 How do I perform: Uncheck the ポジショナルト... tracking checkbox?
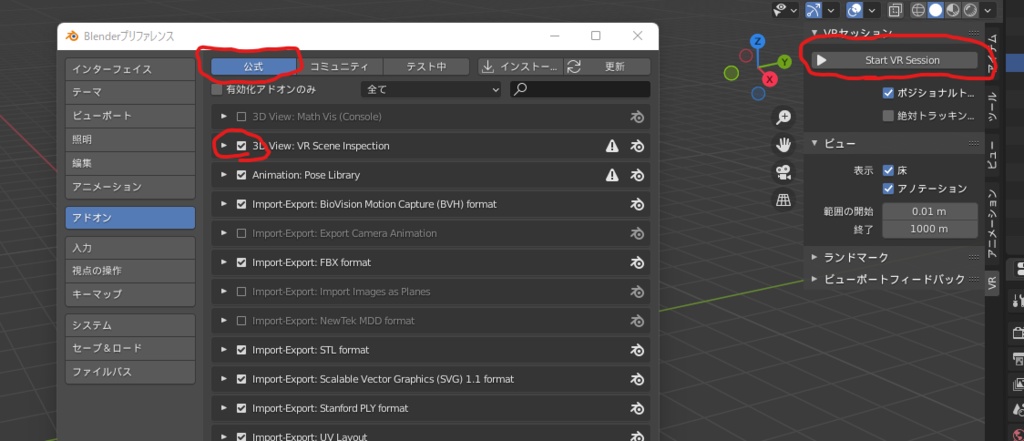click(888, 93)
